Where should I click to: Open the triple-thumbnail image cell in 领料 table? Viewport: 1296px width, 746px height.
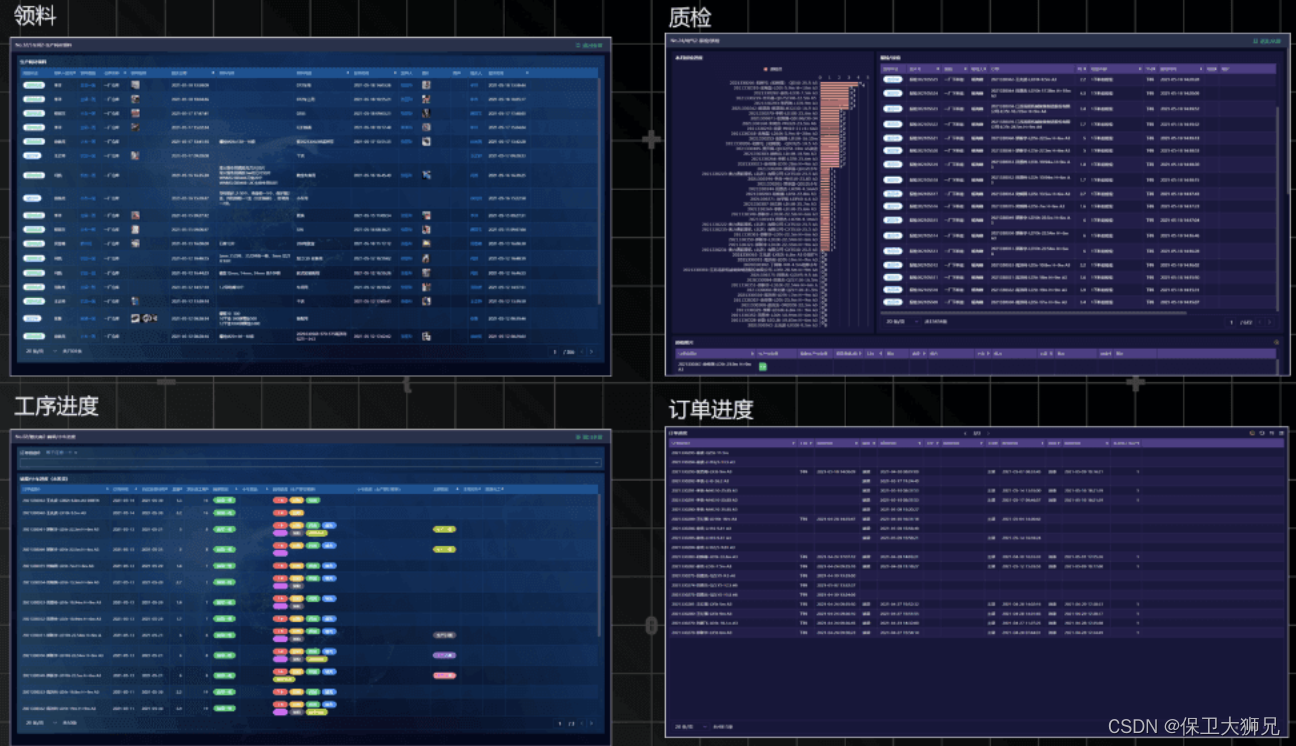[x=146, y=317]
